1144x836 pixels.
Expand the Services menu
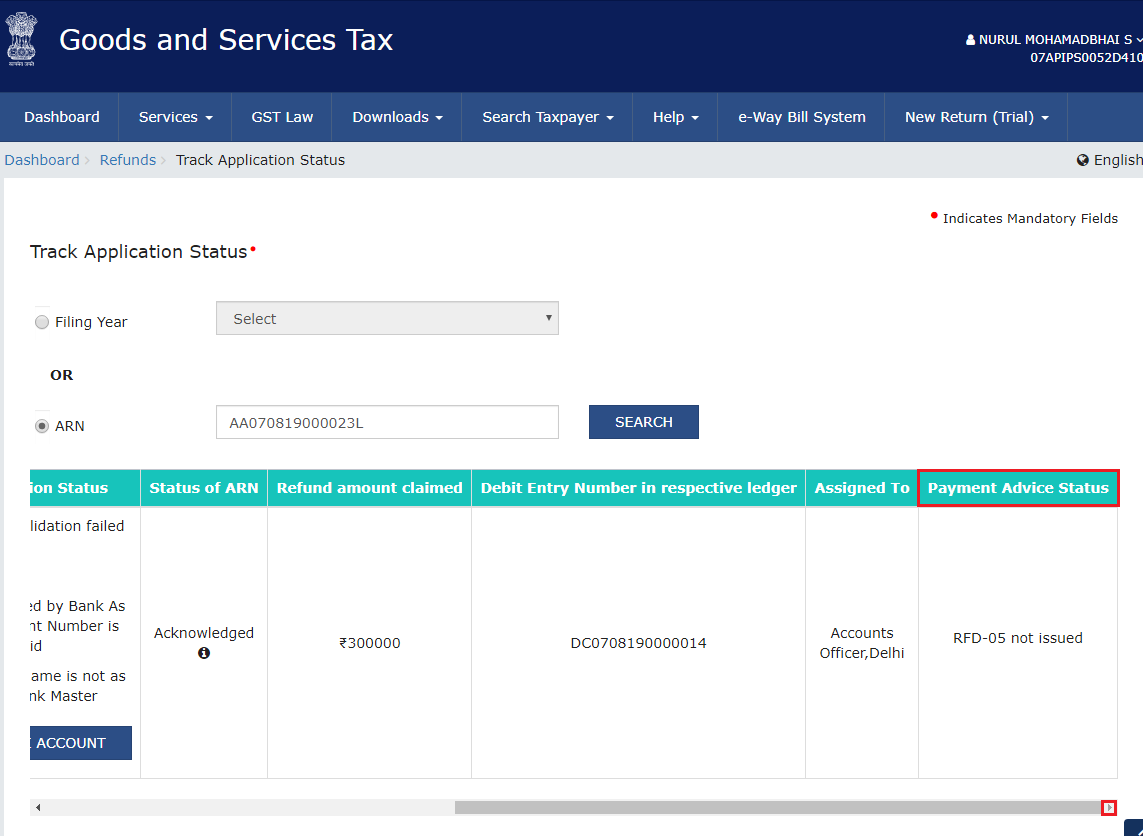175,117
